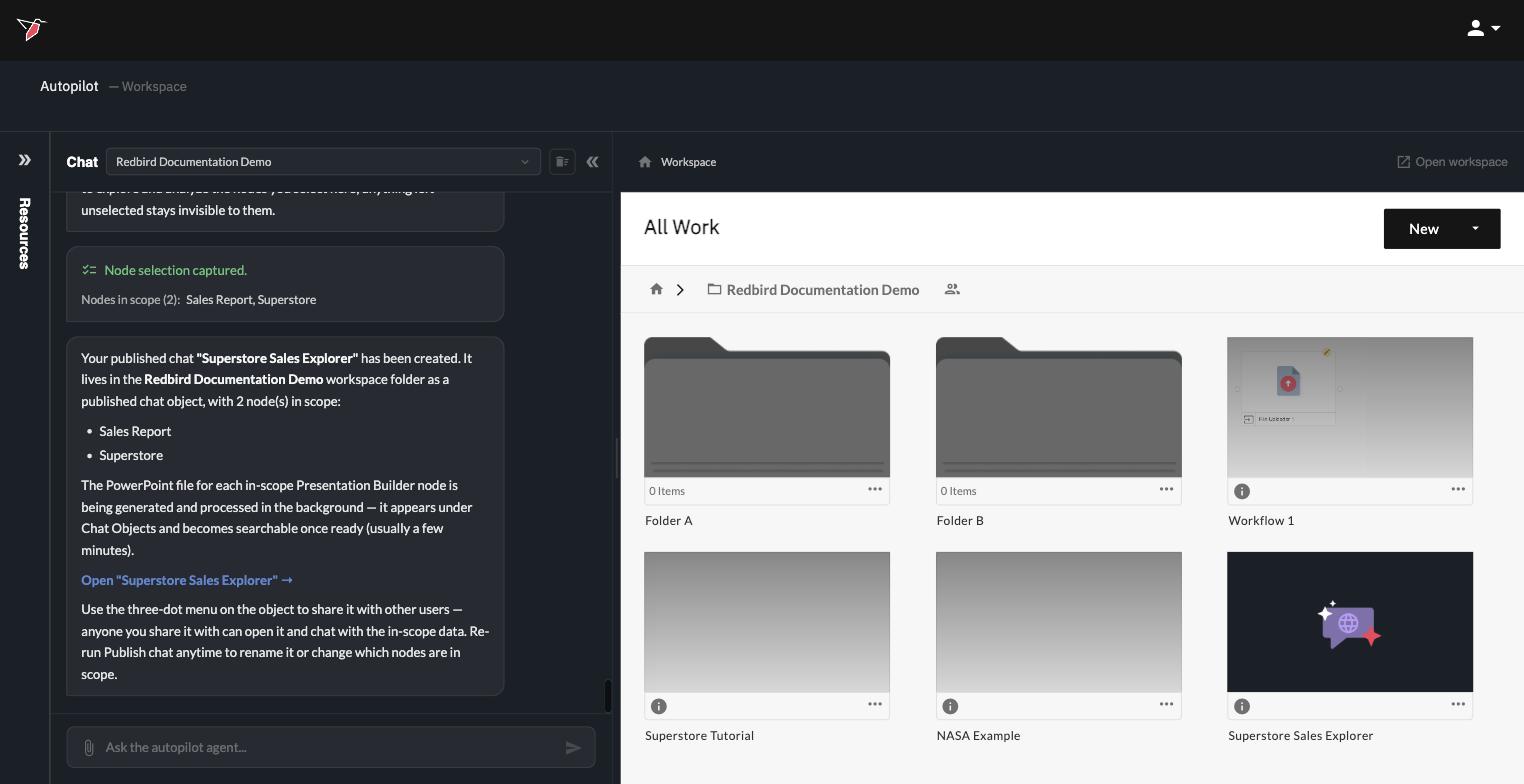
Task: Open the Folder A thumbnail
Action: coord(767,407)
